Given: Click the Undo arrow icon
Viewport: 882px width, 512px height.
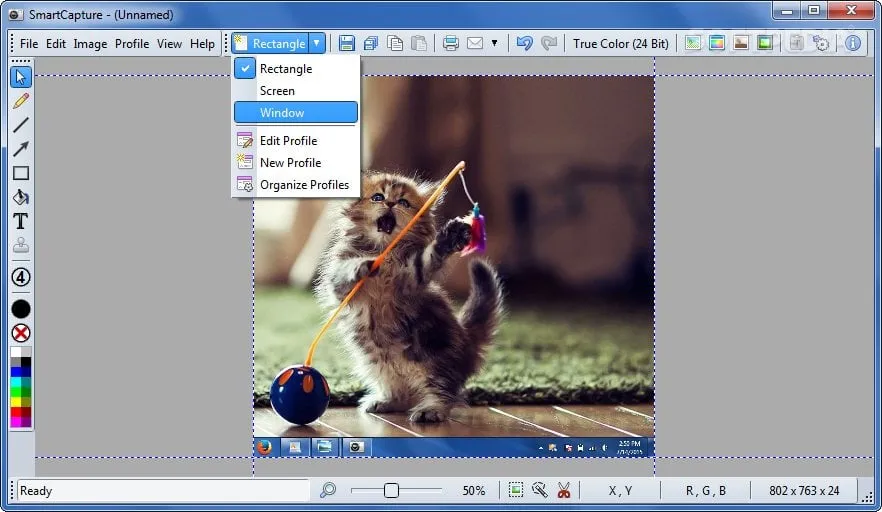Looking at the screenshot, I should [524, 43].
